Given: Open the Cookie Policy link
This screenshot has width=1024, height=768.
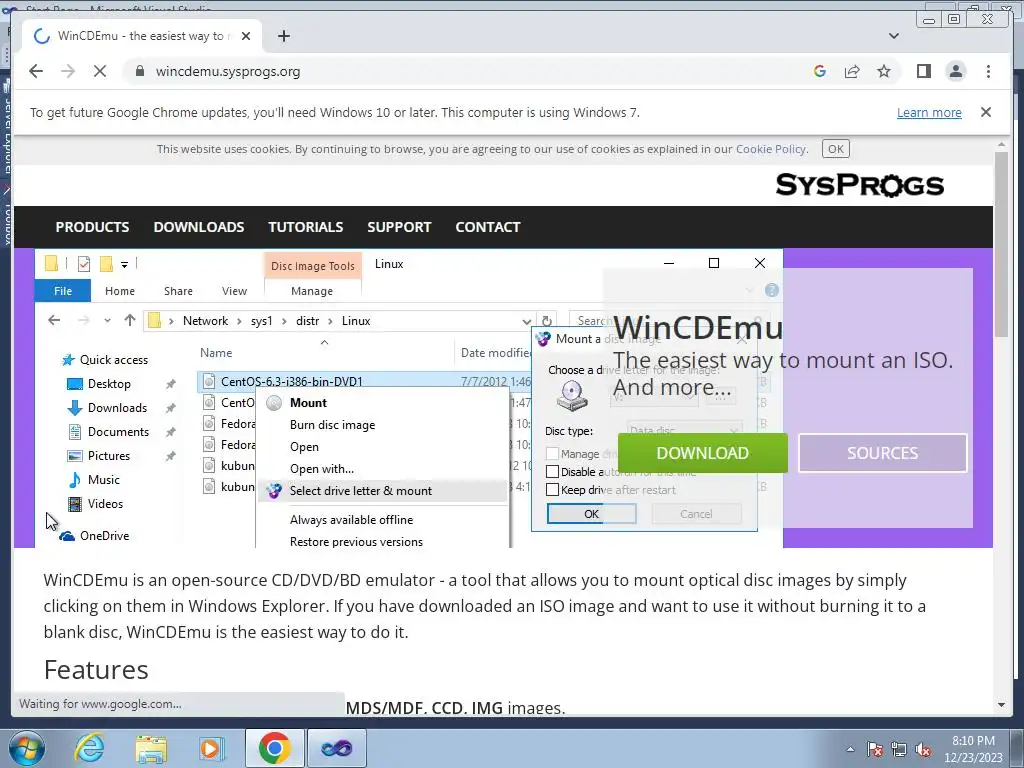Looking at the screenshot, I should pyautogui.click(x=771, y=149).
